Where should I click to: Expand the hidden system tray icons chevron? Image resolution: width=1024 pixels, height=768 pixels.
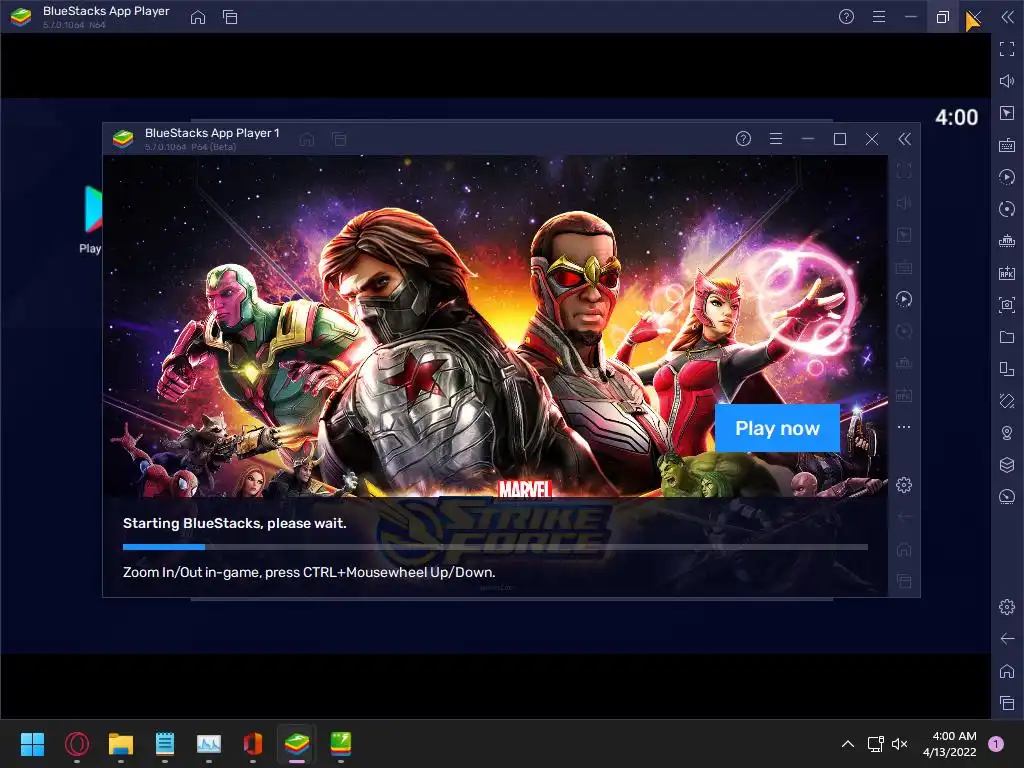tap(848, 744)
